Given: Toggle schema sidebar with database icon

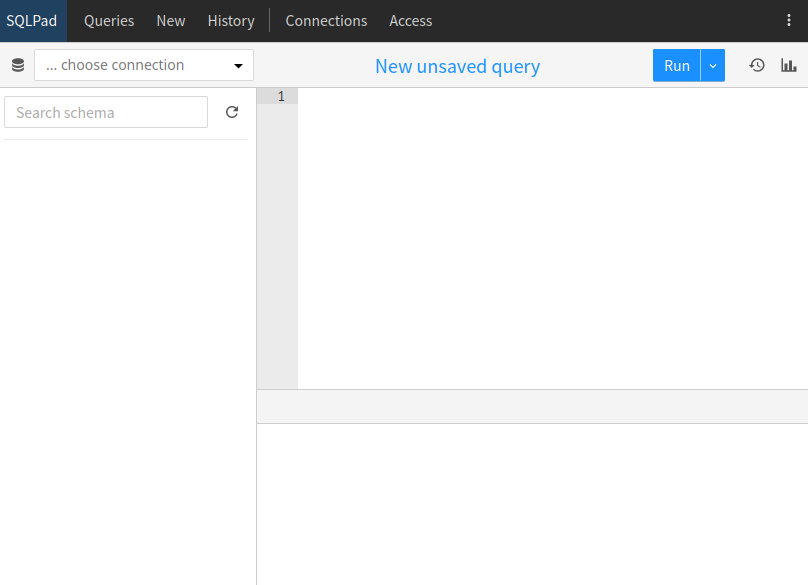Looking at the screenshot, I should tap(18, 66).
